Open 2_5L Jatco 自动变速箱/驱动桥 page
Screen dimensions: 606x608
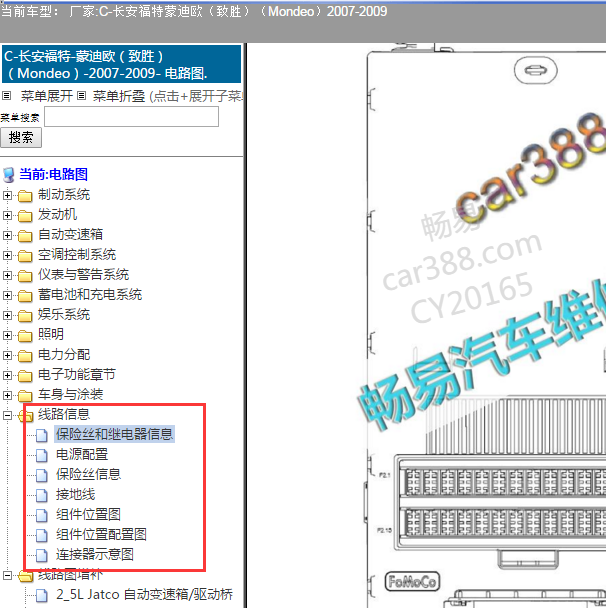click(144, 594)
